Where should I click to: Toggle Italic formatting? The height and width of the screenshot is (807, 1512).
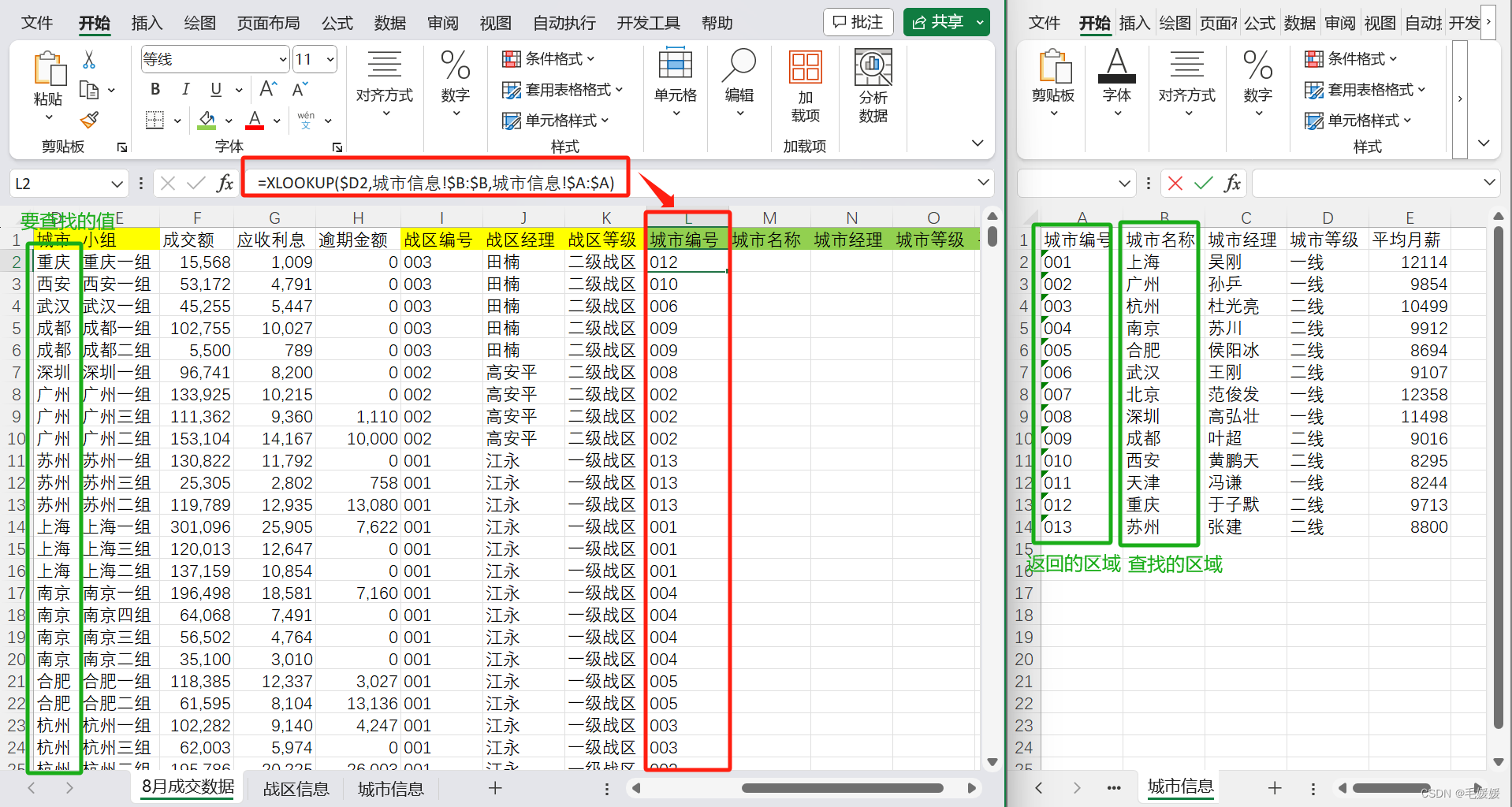pyautogui.click(x=185, y=89)
